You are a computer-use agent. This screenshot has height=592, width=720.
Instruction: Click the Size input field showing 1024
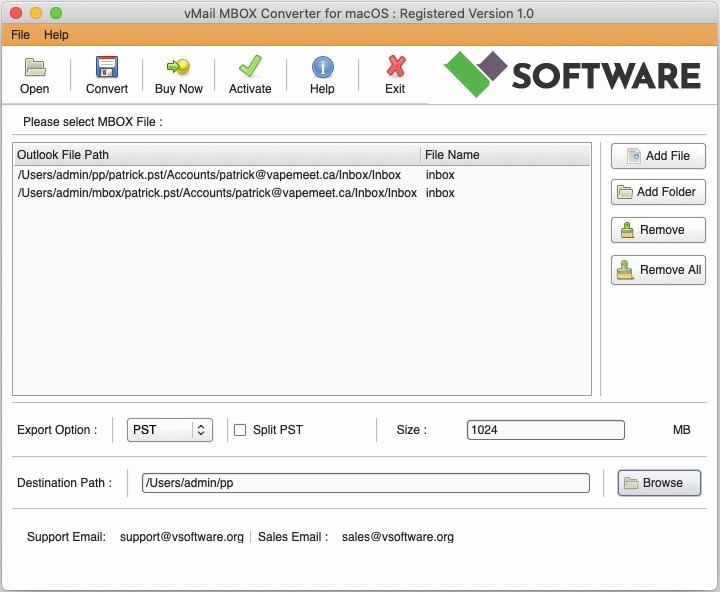point(545,430)
